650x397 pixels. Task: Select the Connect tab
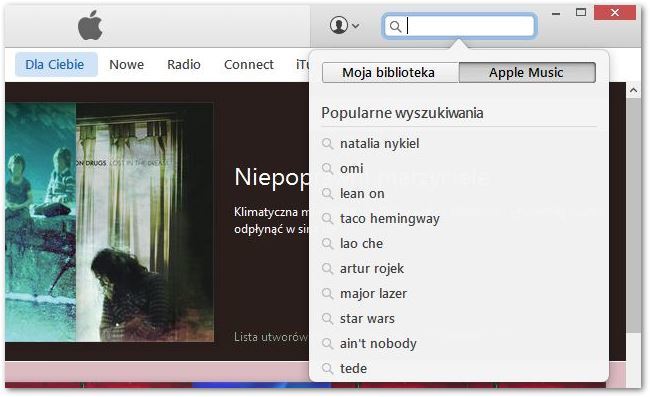tap(249, 64)
